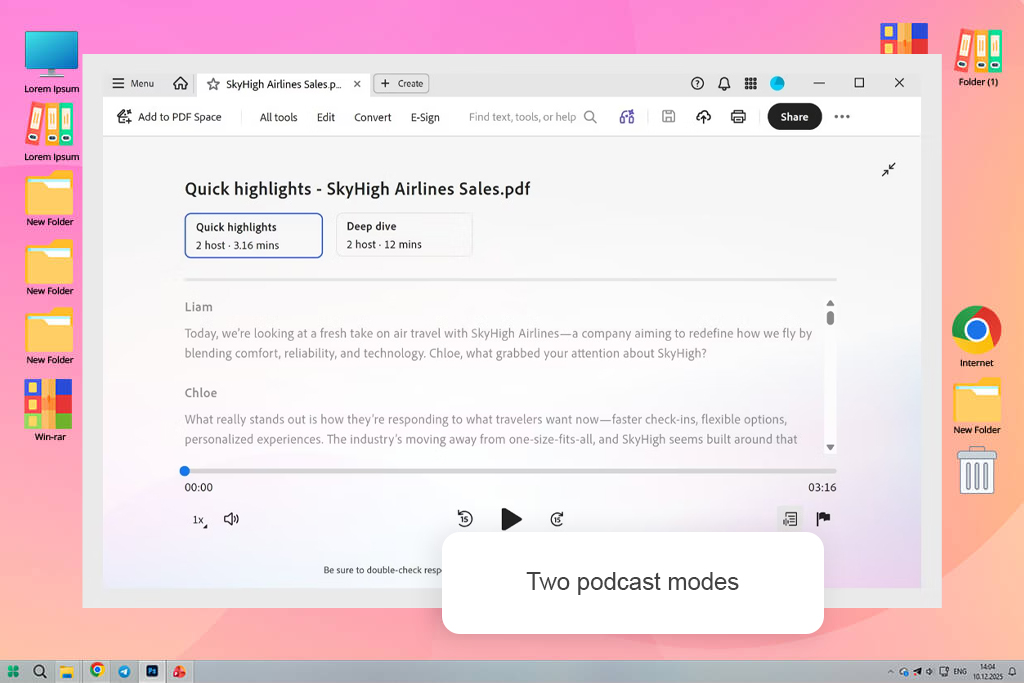1024x683 pixels.
Task: Open the All tools menu
Action: 278,118
